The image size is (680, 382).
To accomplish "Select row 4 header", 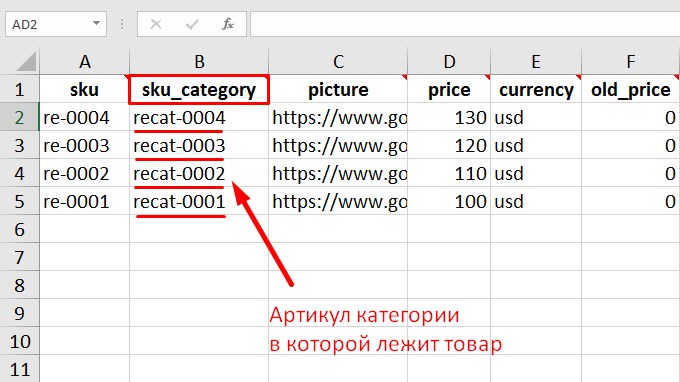I will click(20, 173).
